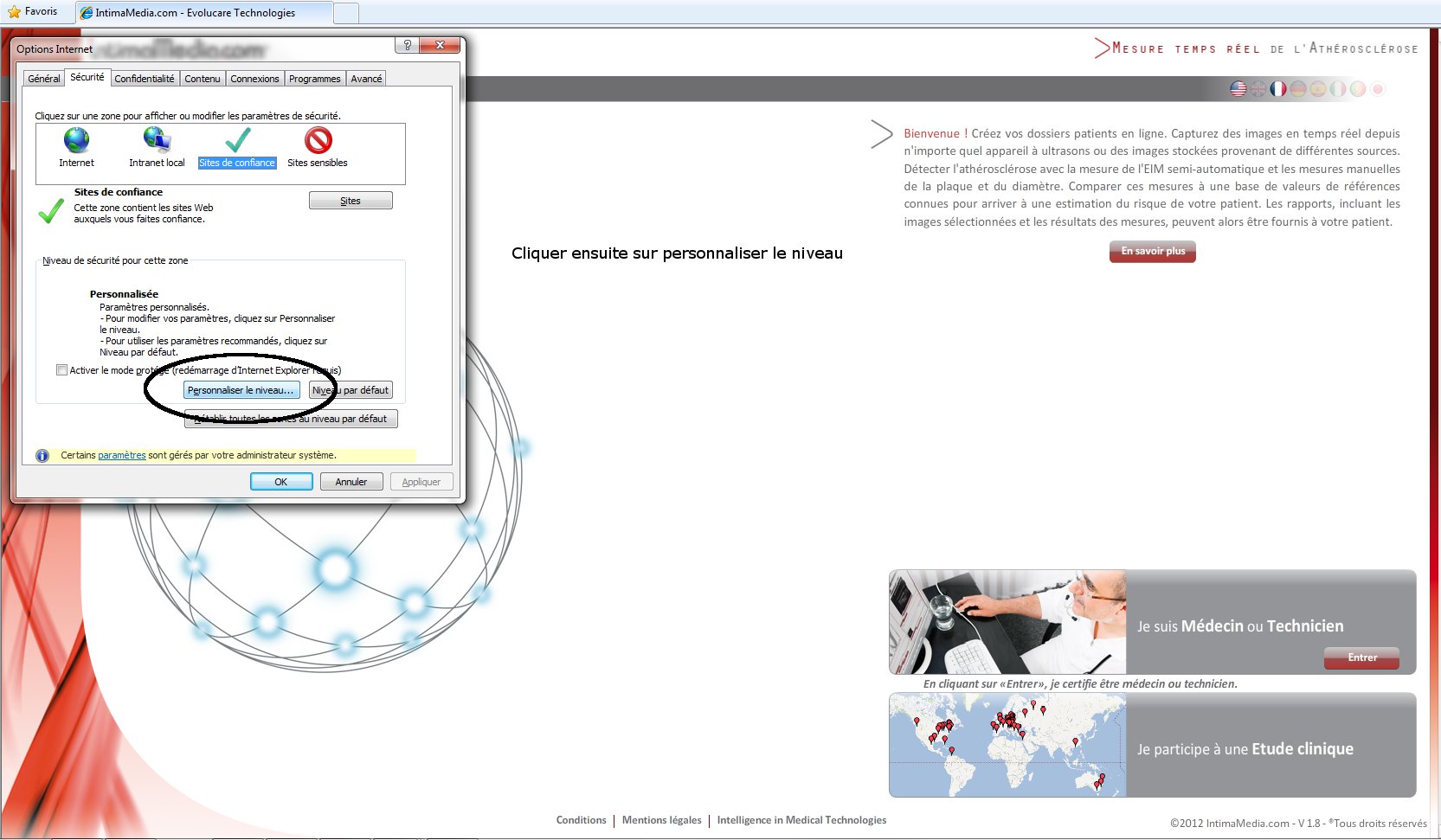Click the 'paramètres' link in info bar
1441x840 pixels.
click(x=121, y=455)
